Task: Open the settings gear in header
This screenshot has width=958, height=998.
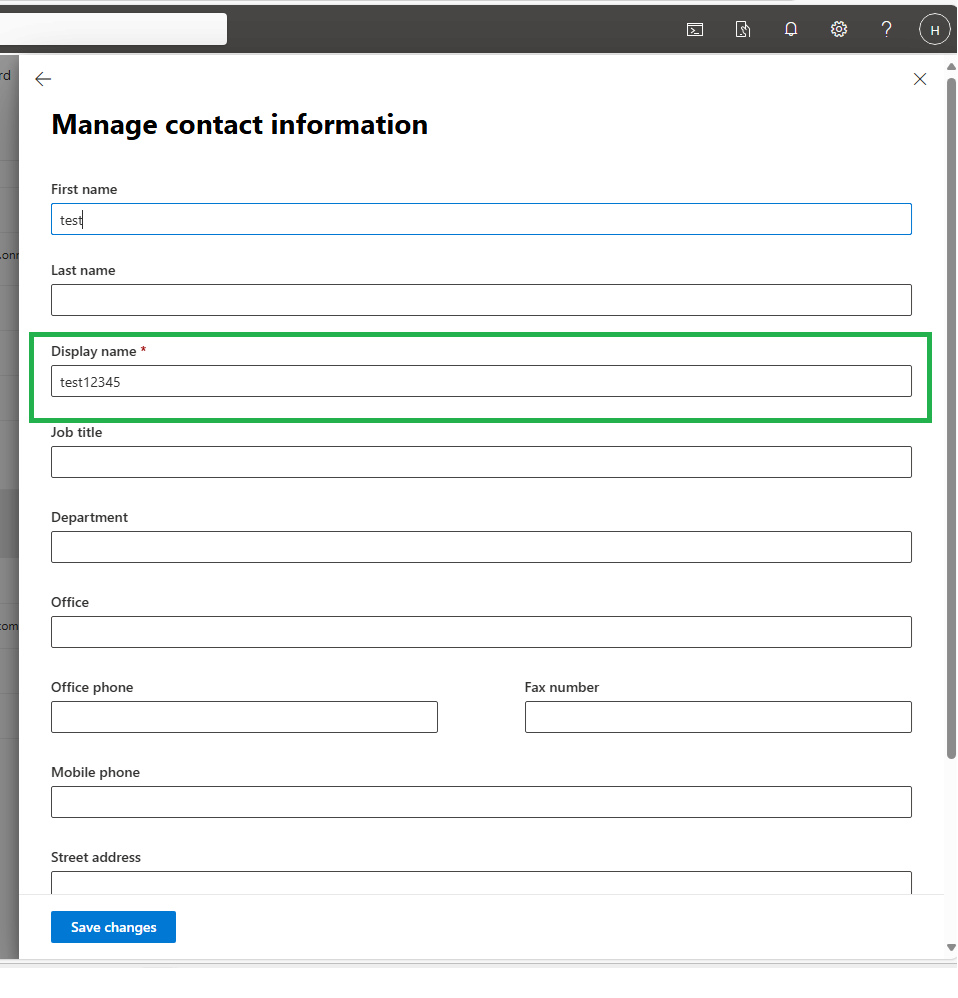Action: click(x=838, y=29)
